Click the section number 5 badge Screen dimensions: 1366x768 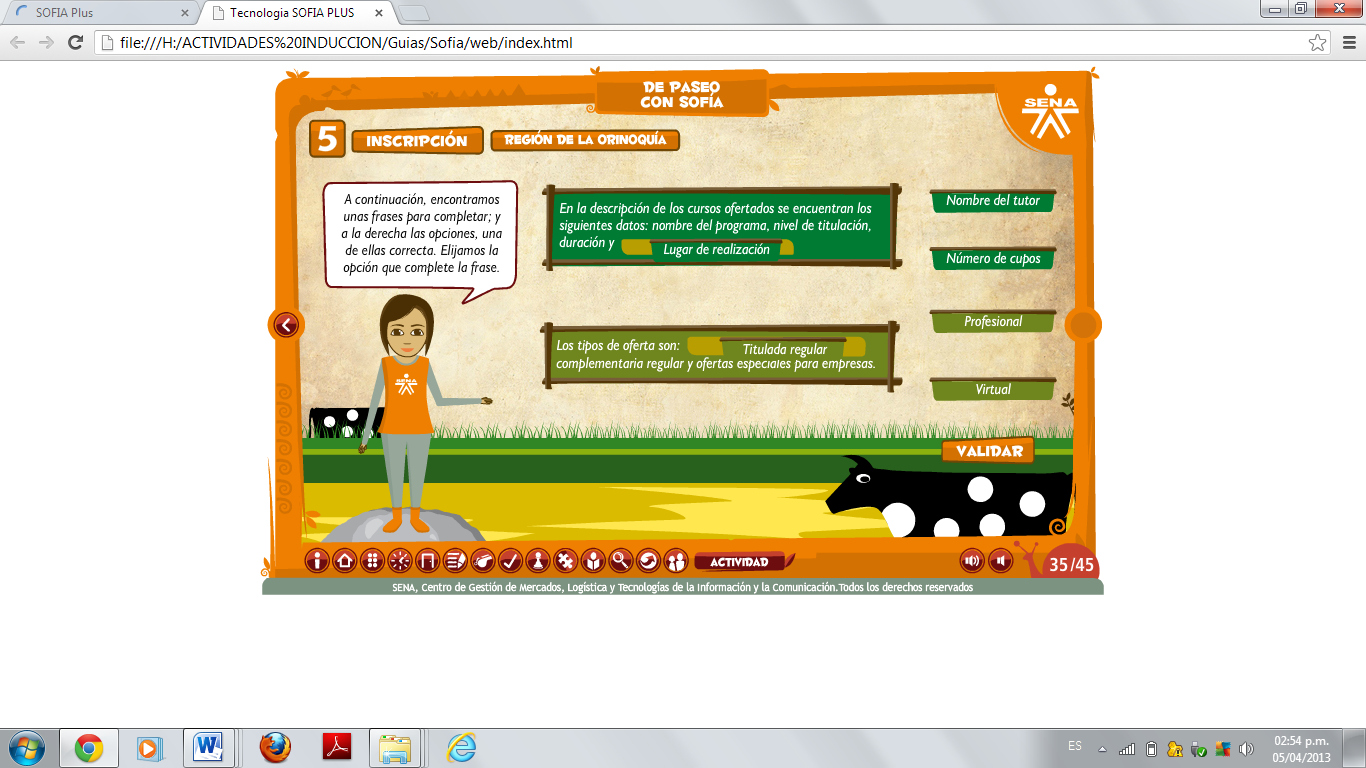pyautogui.click(x=327, y=140)
